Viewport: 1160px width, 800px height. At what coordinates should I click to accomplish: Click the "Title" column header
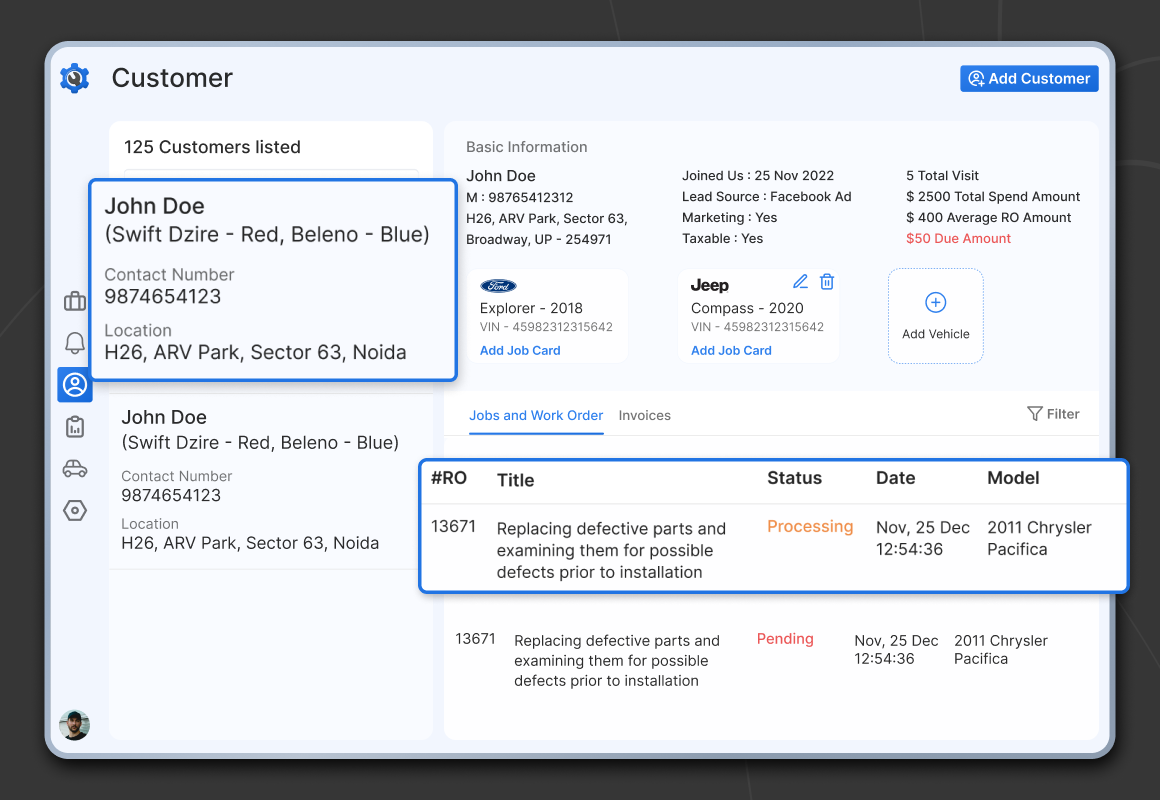point(516,480)
